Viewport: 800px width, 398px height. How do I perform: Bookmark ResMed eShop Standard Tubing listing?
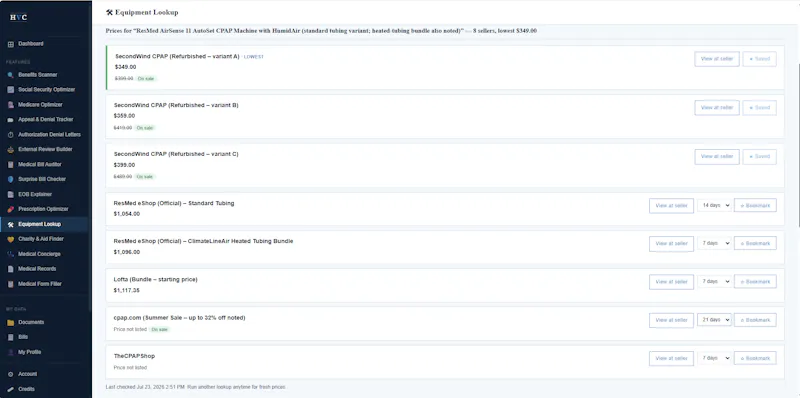755,206
